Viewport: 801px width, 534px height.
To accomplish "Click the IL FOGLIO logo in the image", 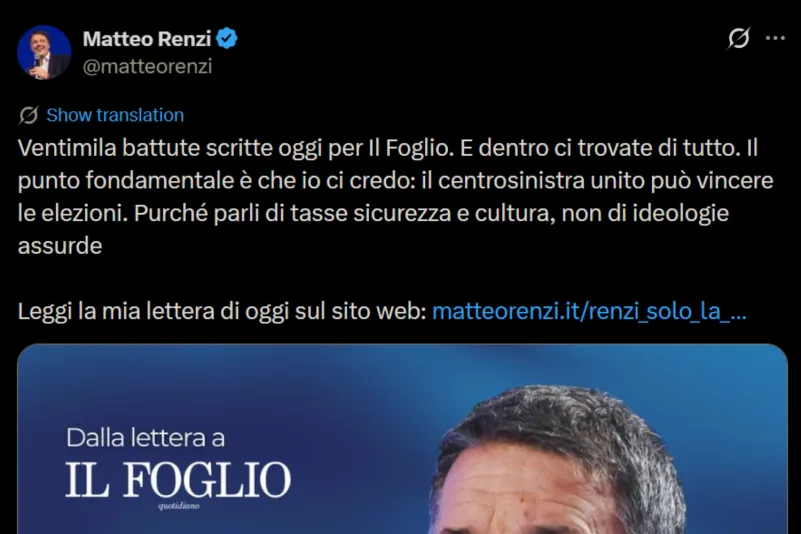I will 178,480.
